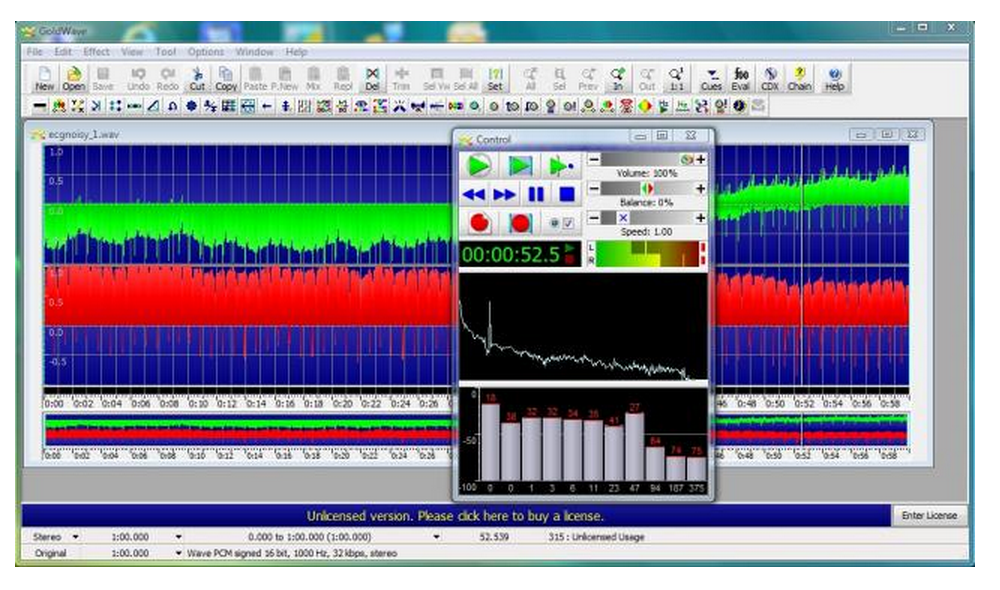1000x590 pixels.
Task: Open the Cues points icon
Action: coord(711,79)
